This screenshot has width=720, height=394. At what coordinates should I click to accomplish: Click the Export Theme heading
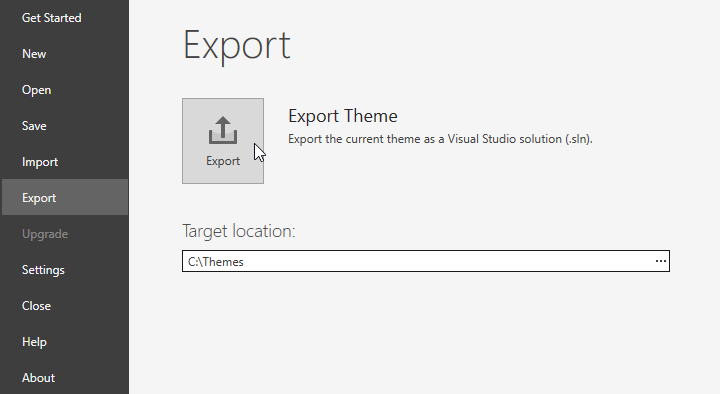pos(343,116)
